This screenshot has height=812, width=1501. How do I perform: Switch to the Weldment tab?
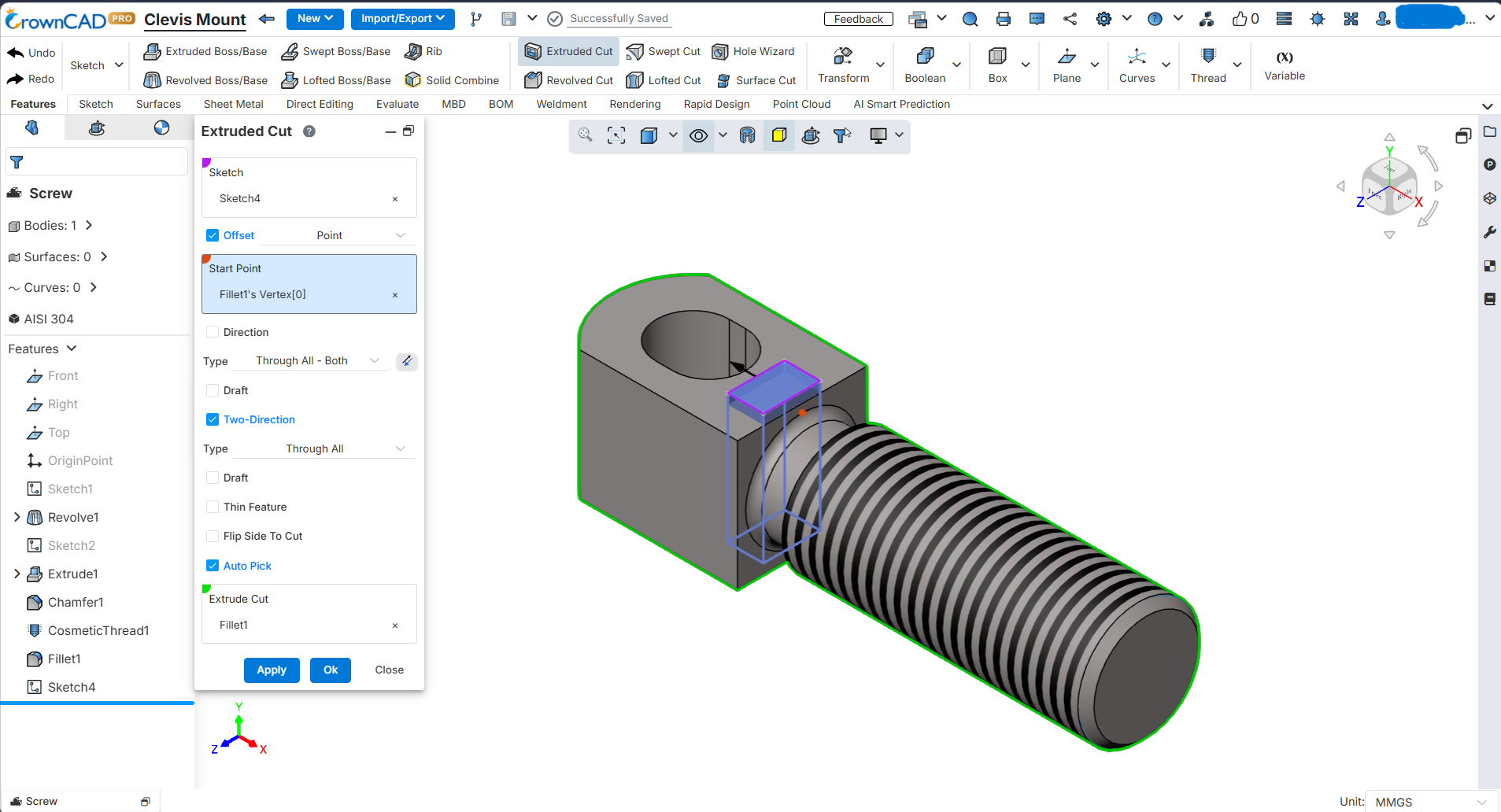pyautogui.click(x=561, y=104)
